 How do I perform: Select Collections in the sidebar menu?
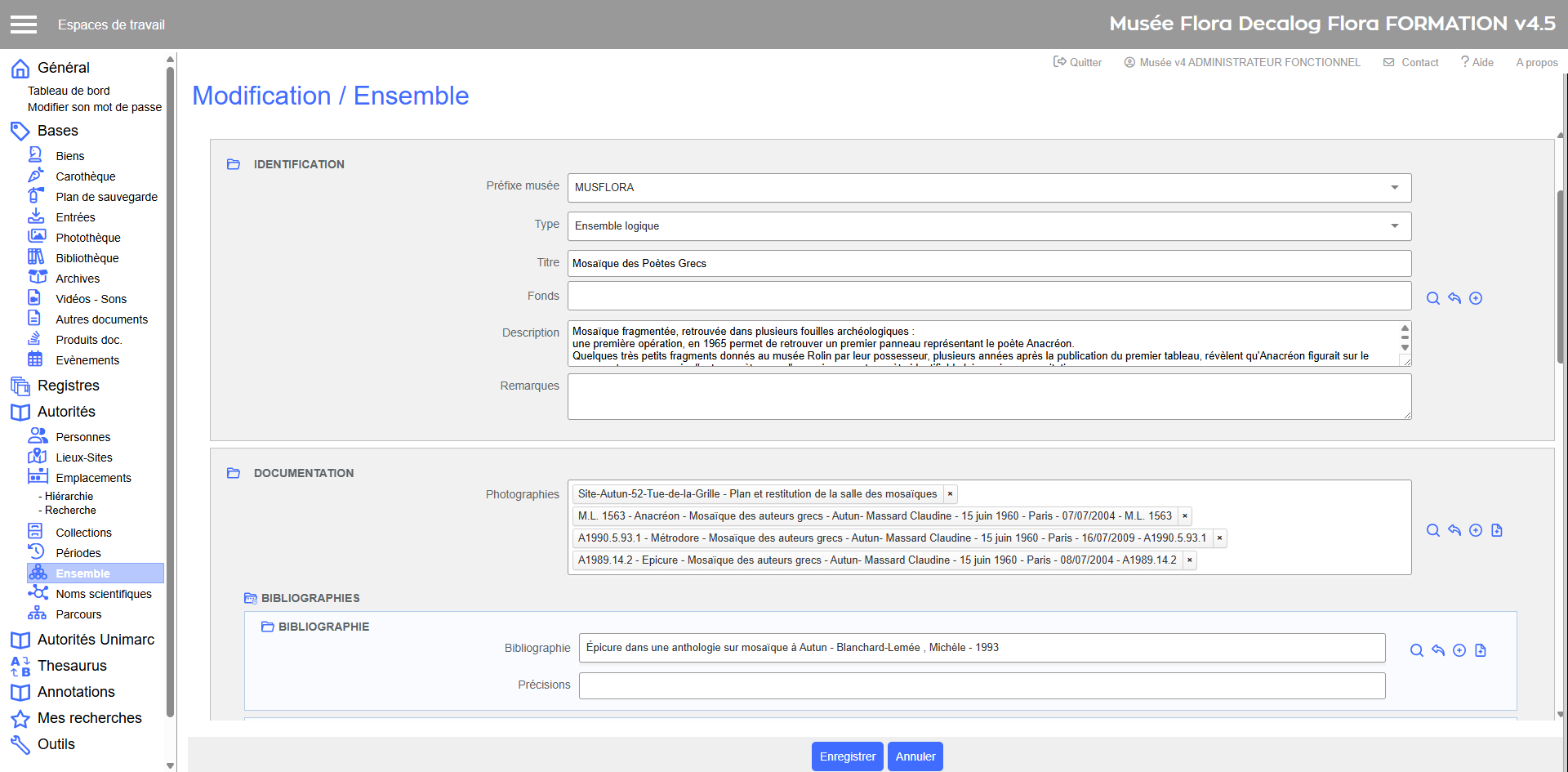click(x=83, y=533)
